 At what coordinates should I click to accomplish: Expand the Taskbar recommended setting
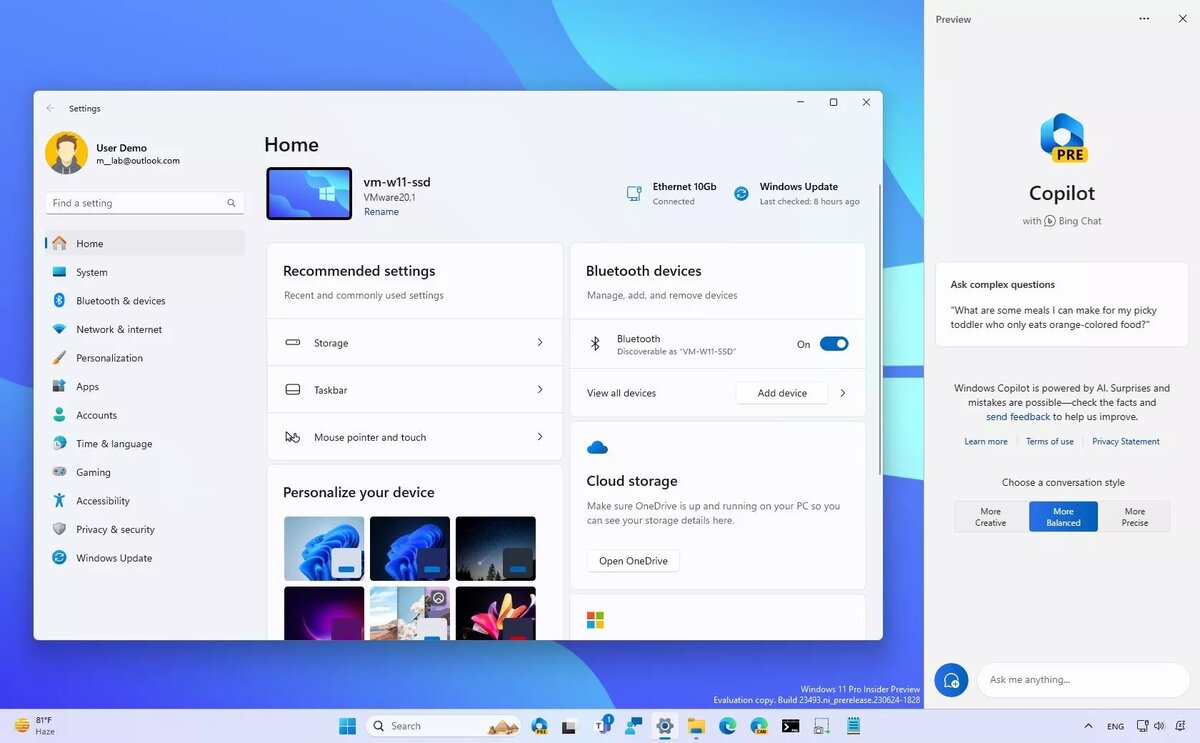(540, 389)
